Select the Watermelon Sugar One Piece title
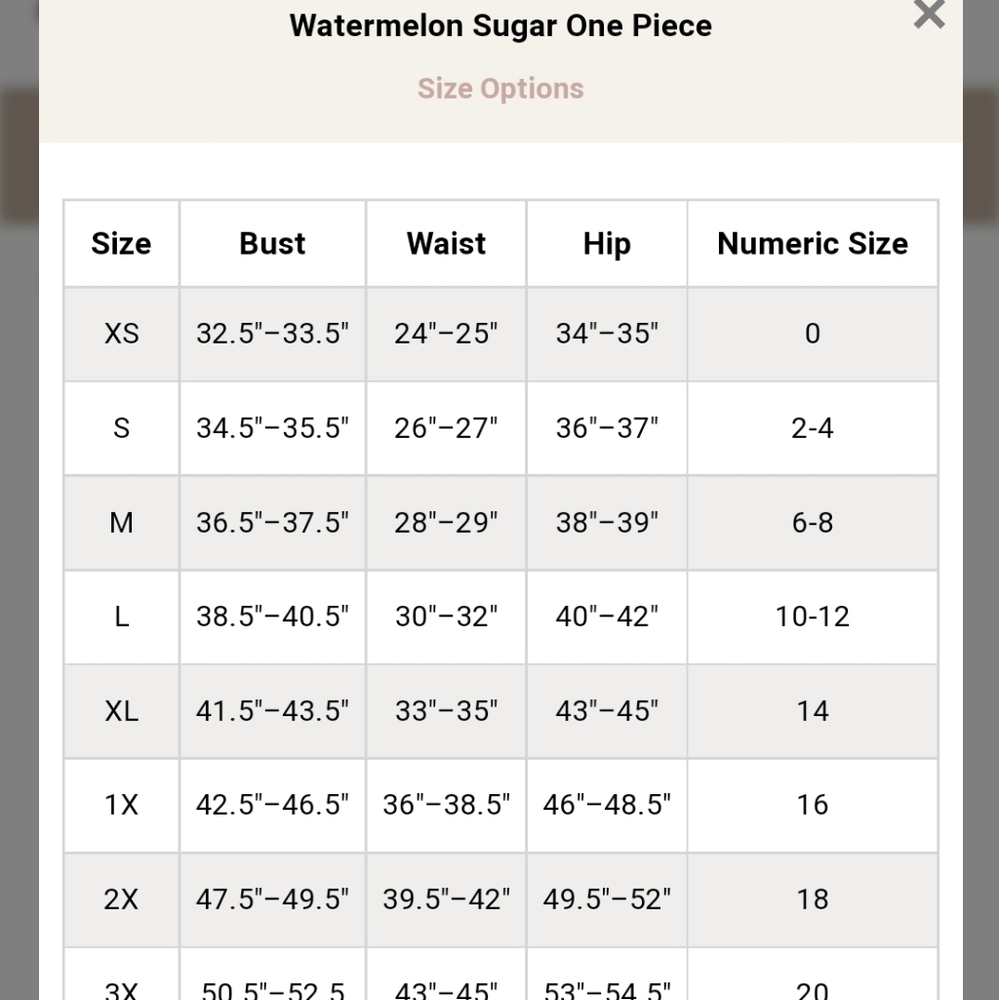Viewport: 999px width, 1000px height. [501, 26]
